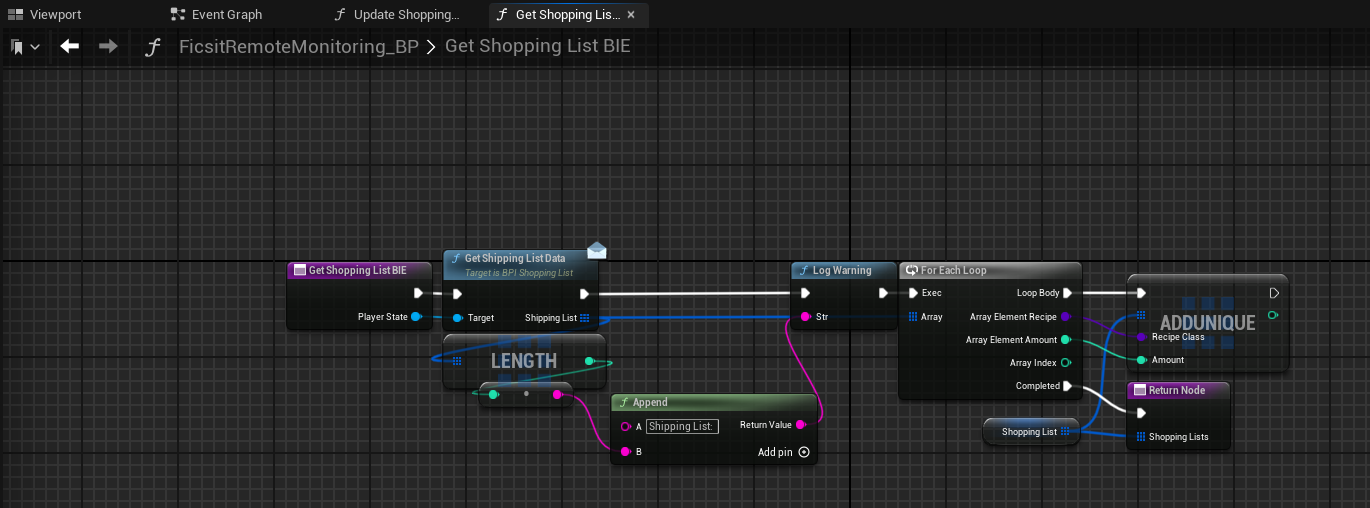Click Add pin on Append node
Image resolution: width=1370 pixels, height=508 pixels.
click(x=783, y=452)
